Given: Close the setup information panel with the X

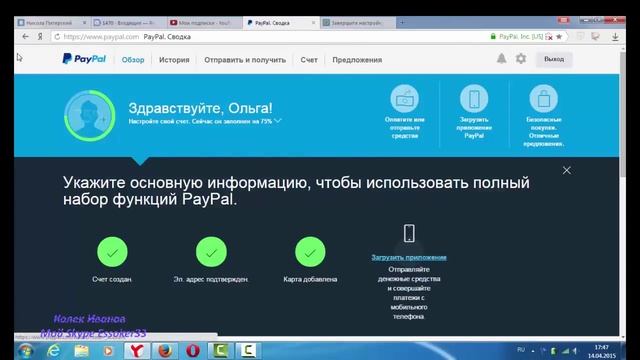Looking at the screenshot, I should click(x=567, y=170).
